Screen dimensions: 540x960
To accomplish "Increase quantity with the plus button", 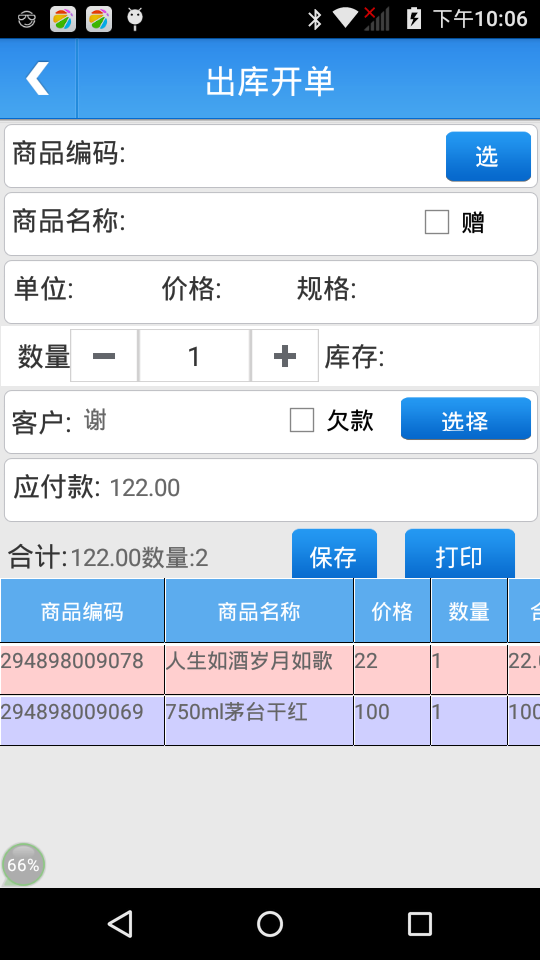I will point(285,356).
